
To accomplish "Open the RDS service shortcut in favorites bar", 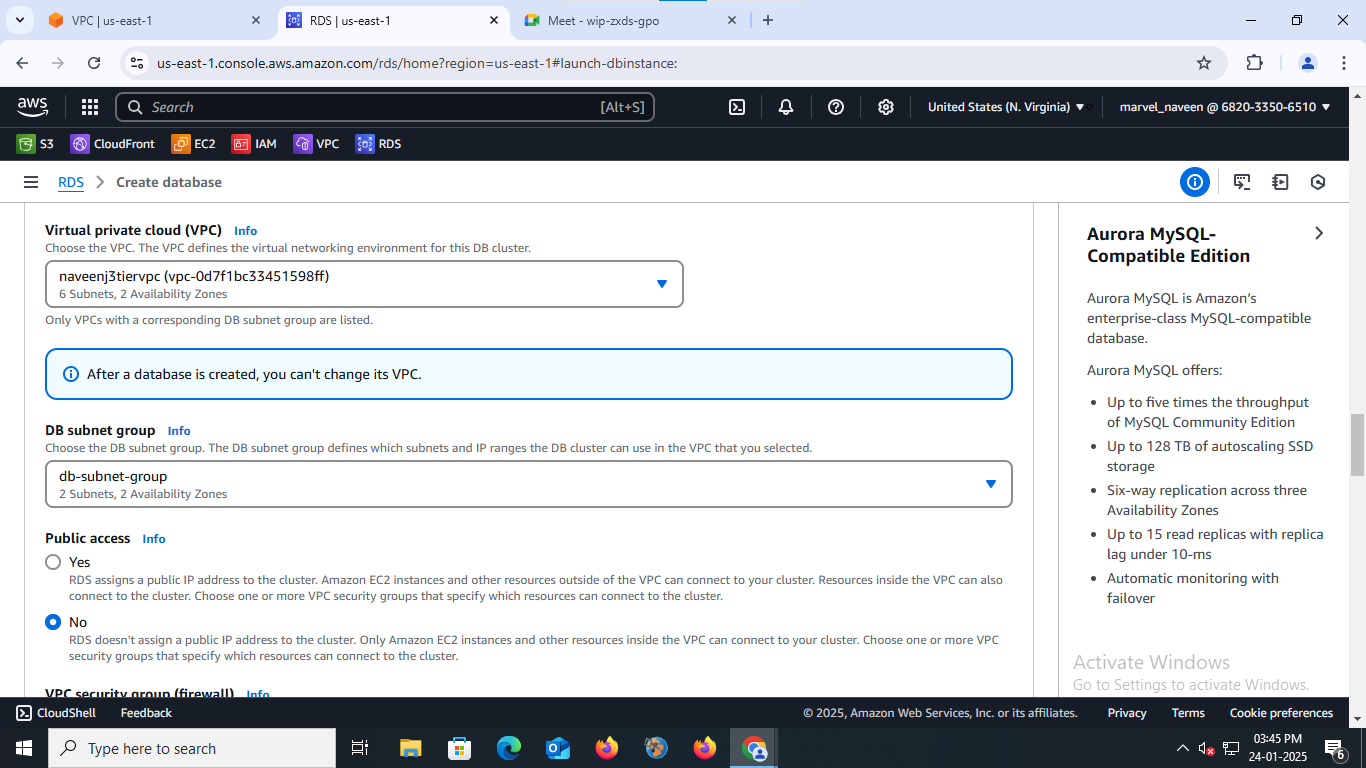I will pos(378,144).
